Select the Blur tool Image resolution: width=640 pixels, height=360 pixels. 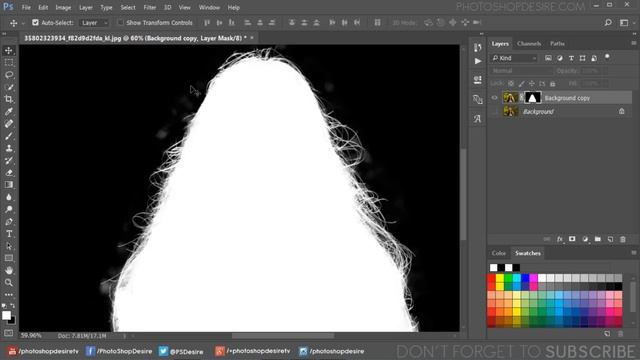(9, 197)
